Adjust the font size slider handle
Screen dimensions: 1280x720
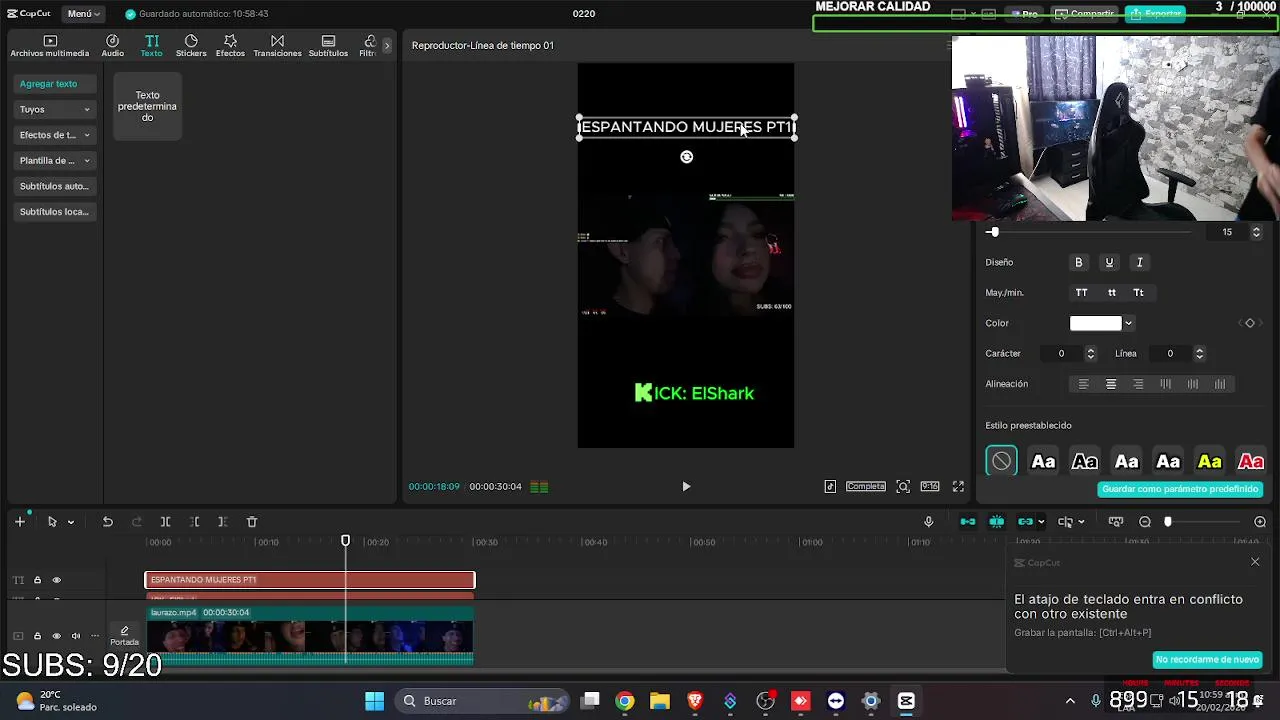[x=994, y=232]
